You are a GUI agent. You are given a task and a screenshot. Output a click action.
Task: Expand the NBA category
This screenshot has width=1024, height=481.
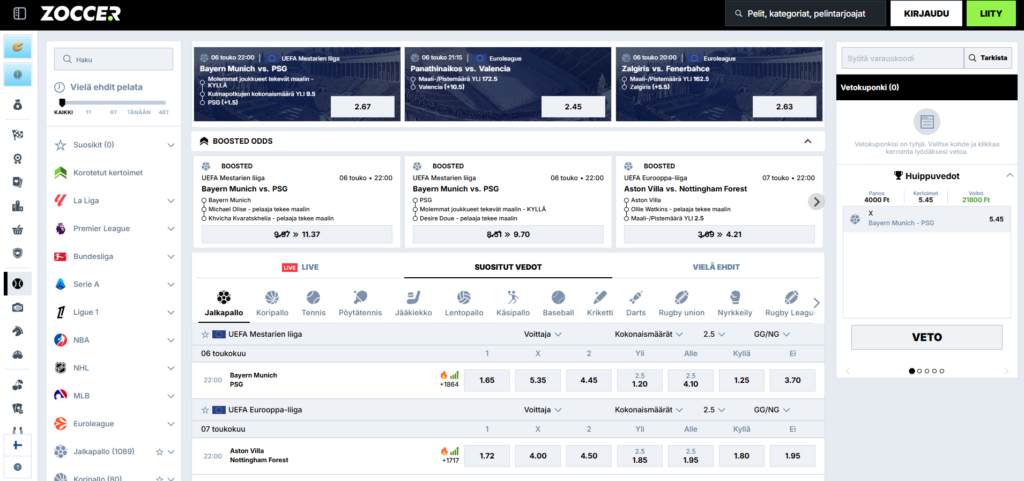coord(171,340)
